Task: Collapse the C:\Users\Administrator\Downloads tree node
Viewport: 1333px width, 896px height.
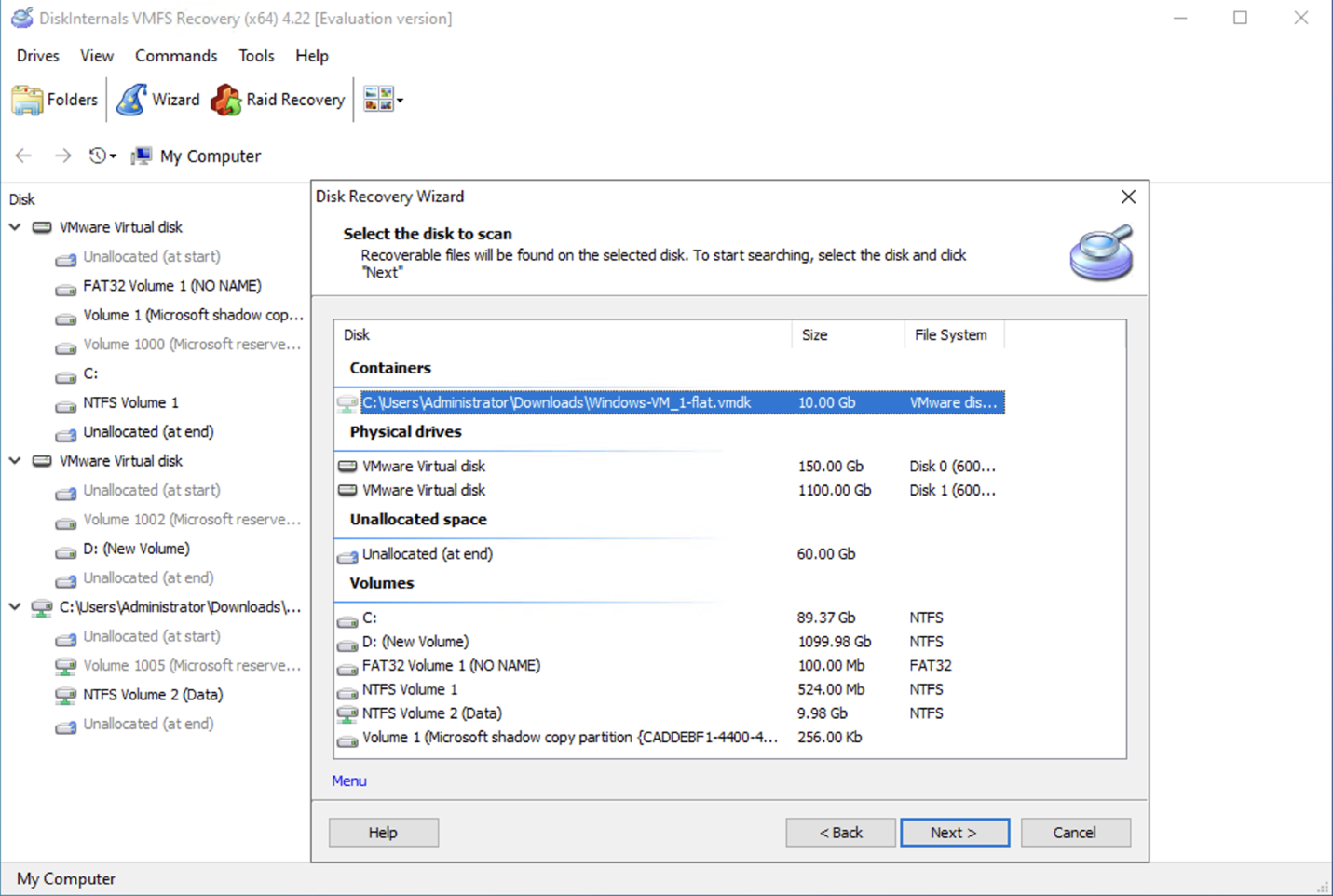Action: tap(16, 607)
